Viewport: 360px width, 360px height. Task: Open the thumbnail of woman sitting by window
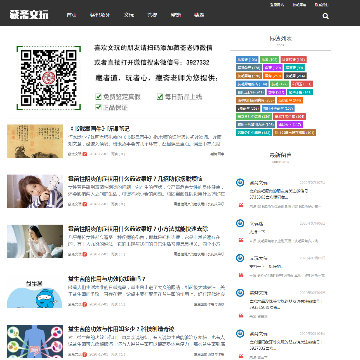35,241
